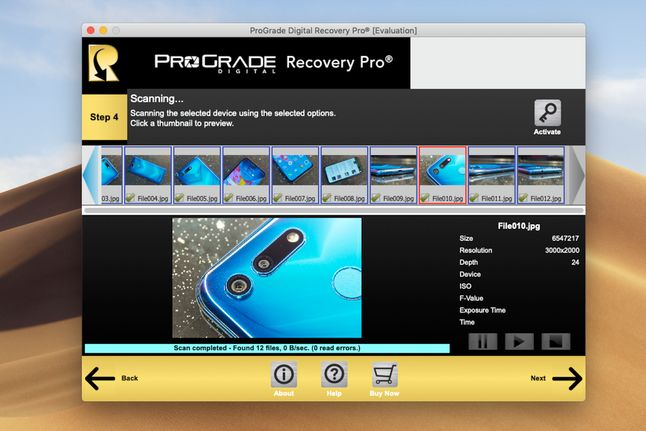Click the Resolution value 3000x2000
The height and width of the screenshot is (431, 646).
tap(562, 250)
